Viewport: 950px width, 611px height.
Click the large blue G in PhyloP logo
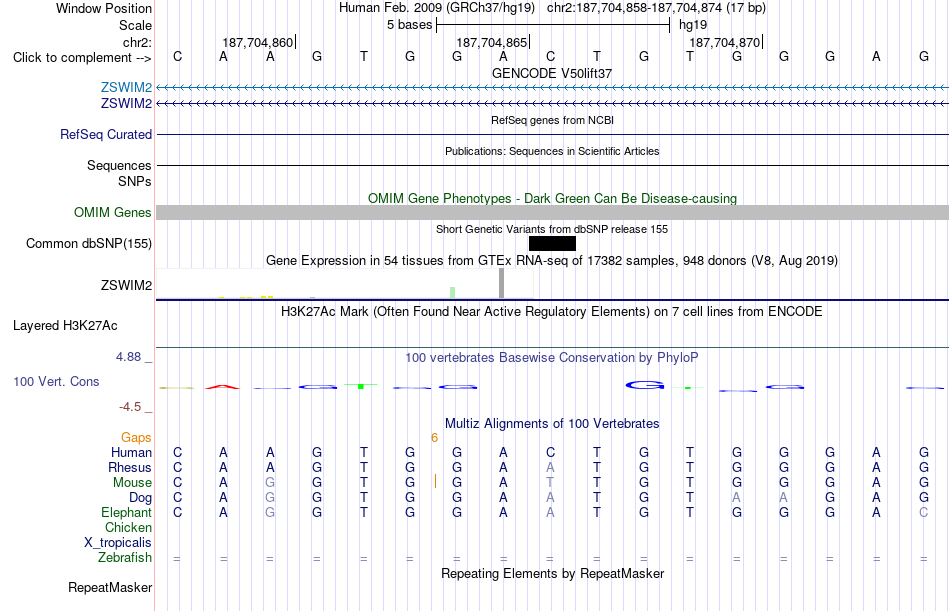[645, 385]
